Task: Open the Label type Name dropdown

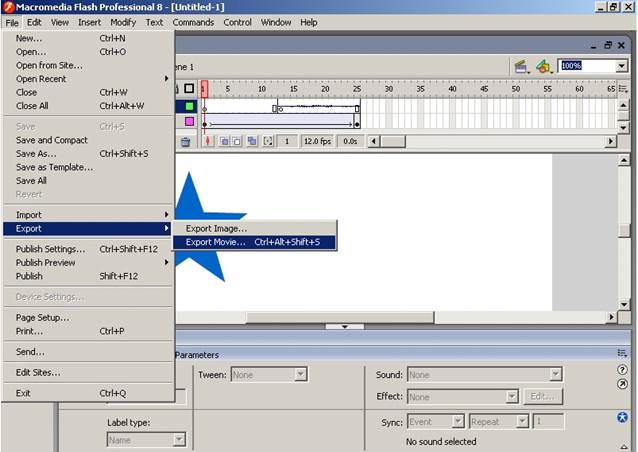Action: coord(179,439)
